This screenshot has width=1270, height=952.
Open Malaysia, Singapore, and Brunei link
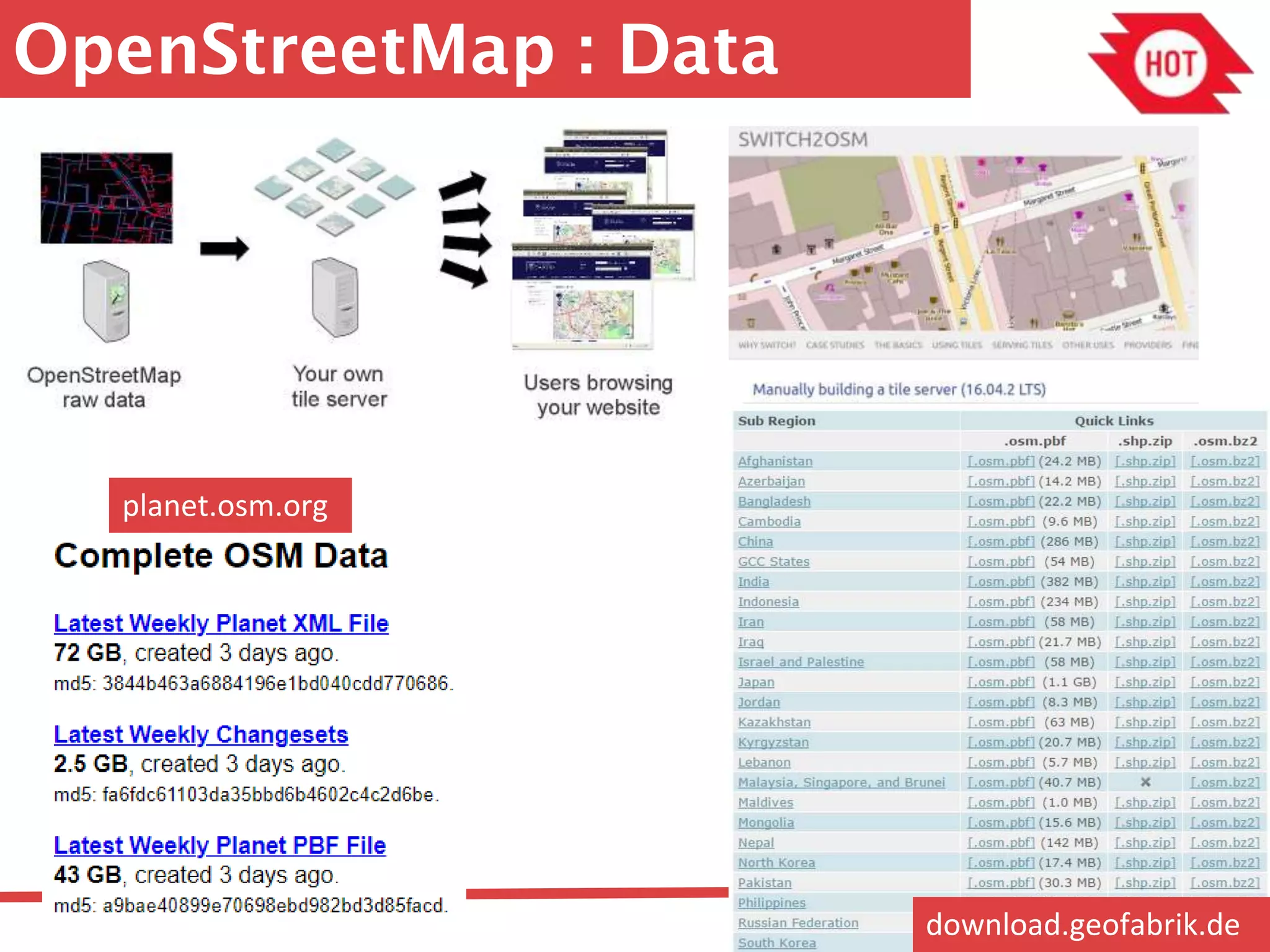841,782
